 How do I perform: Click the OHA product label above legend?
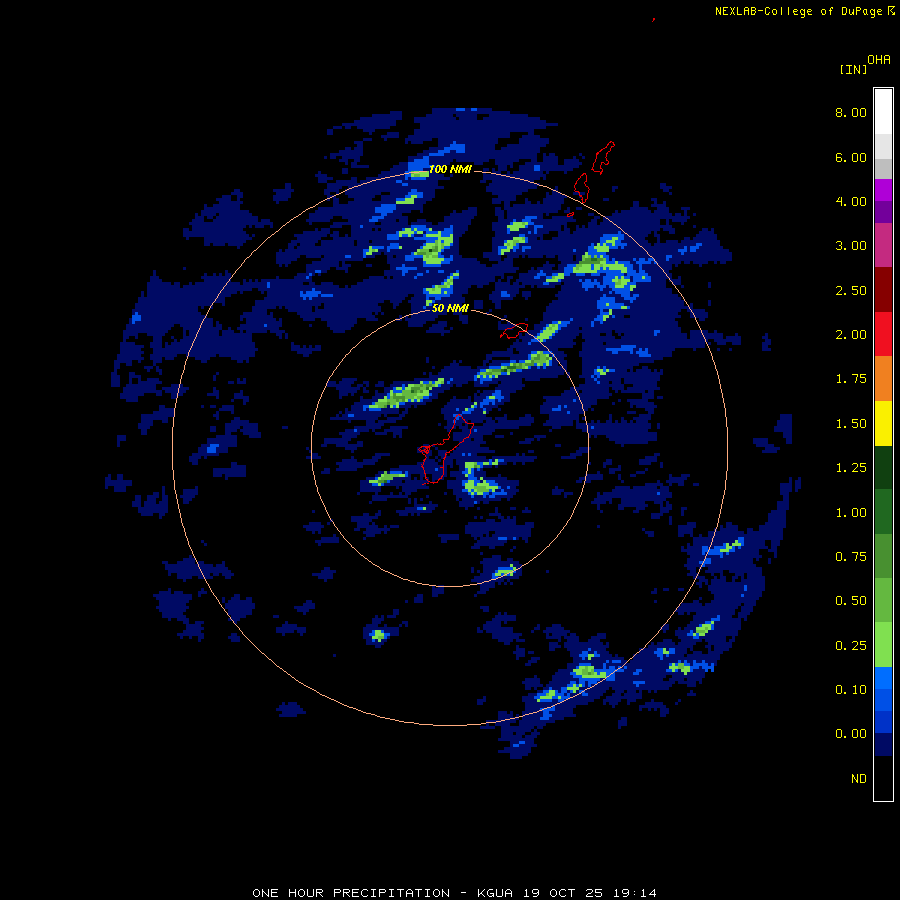pos(879,60)
